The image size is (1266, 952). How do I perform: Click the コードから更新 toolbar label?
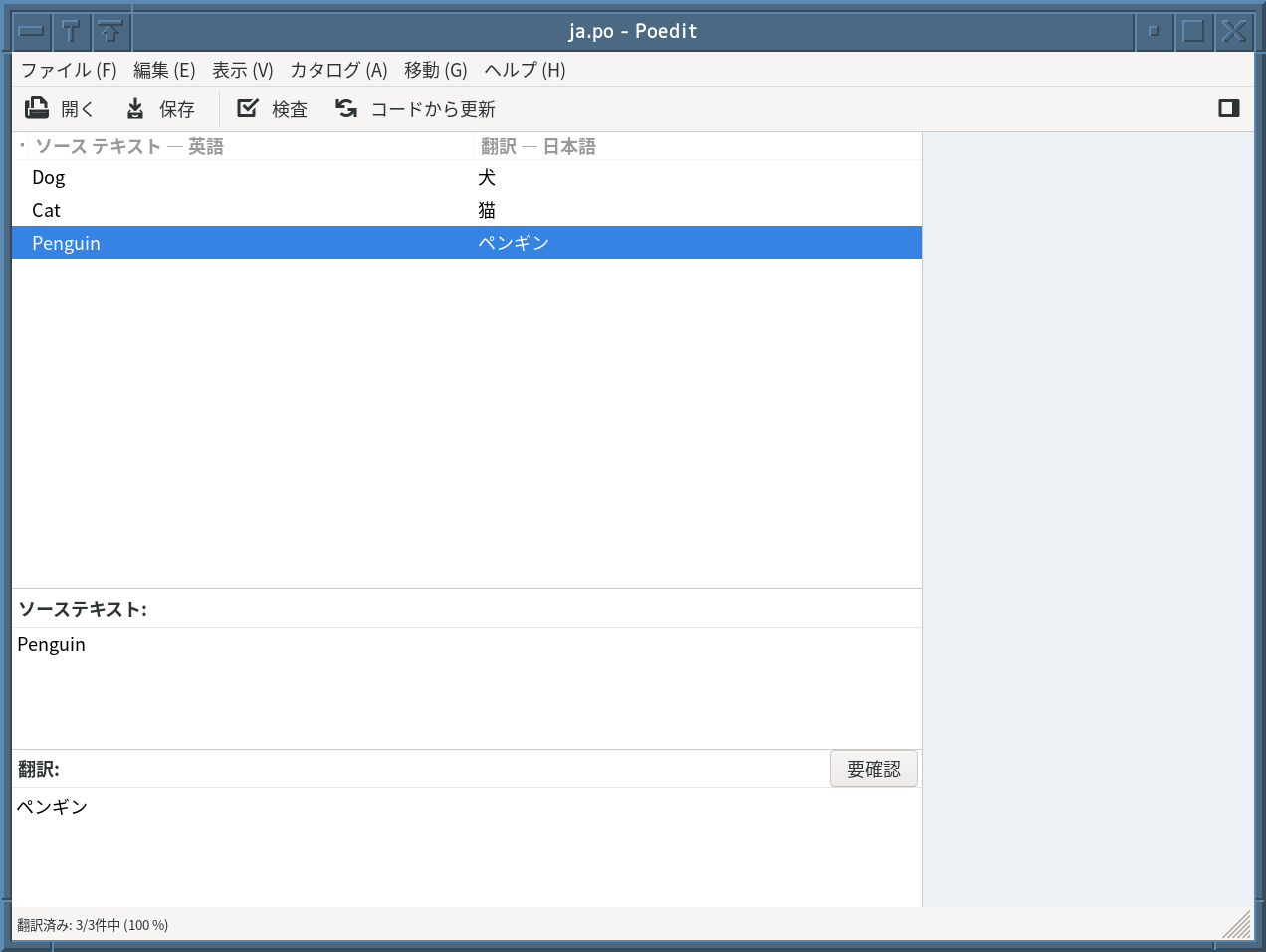tap(433, 109)
